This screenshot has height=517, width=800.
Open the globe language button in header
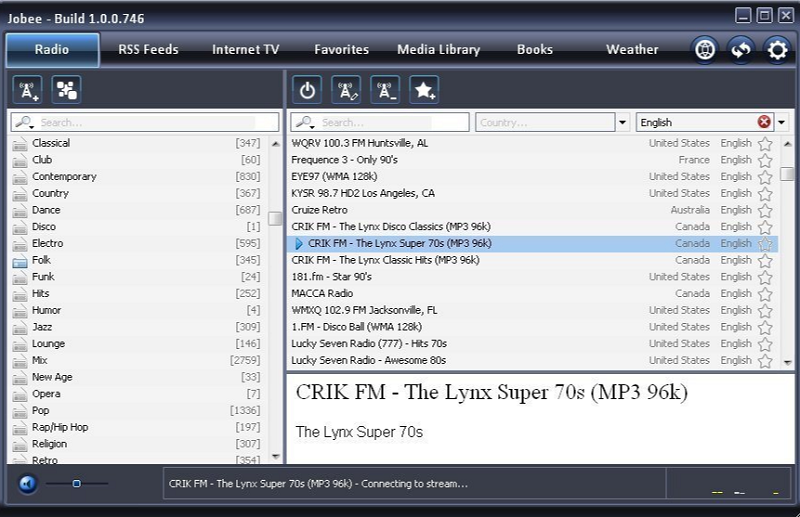pos(705,50)
